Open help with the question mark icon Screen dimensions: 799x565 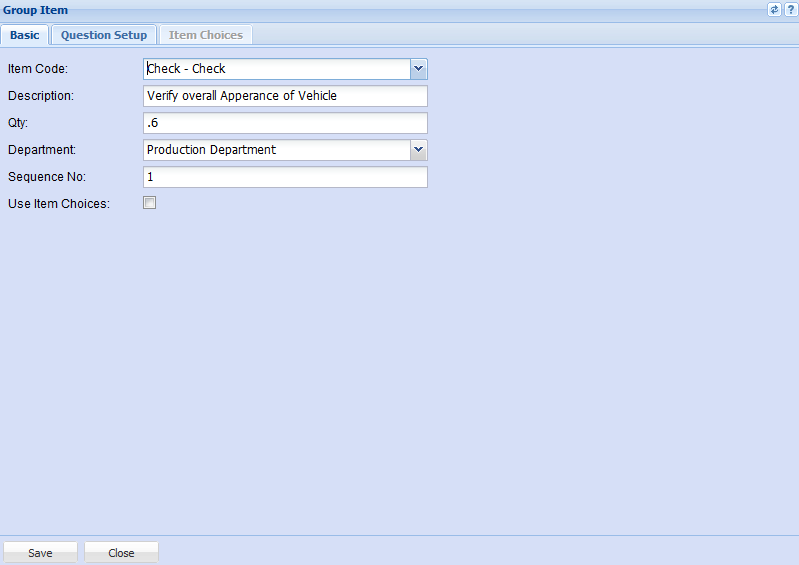790,9
